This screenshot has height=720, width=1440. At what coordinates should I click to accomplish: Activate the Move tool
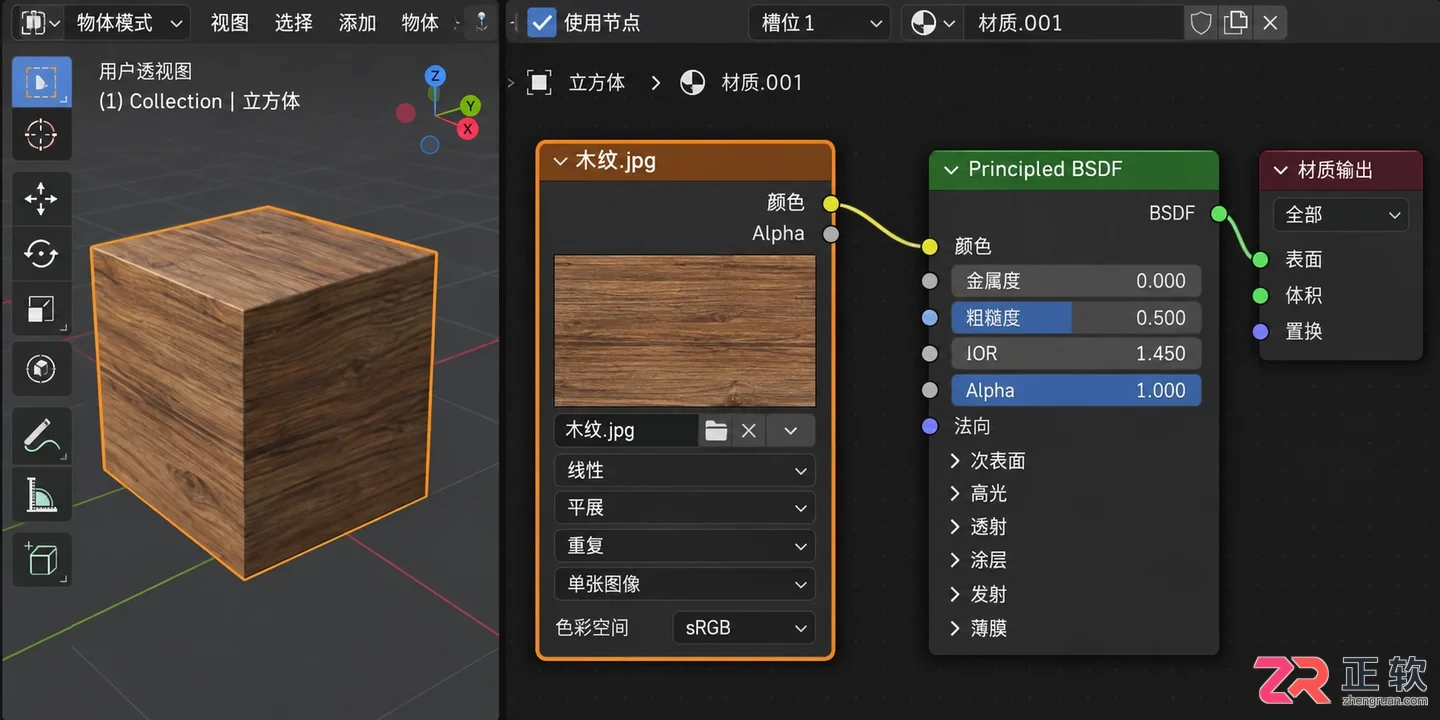[x=41, y=198]
